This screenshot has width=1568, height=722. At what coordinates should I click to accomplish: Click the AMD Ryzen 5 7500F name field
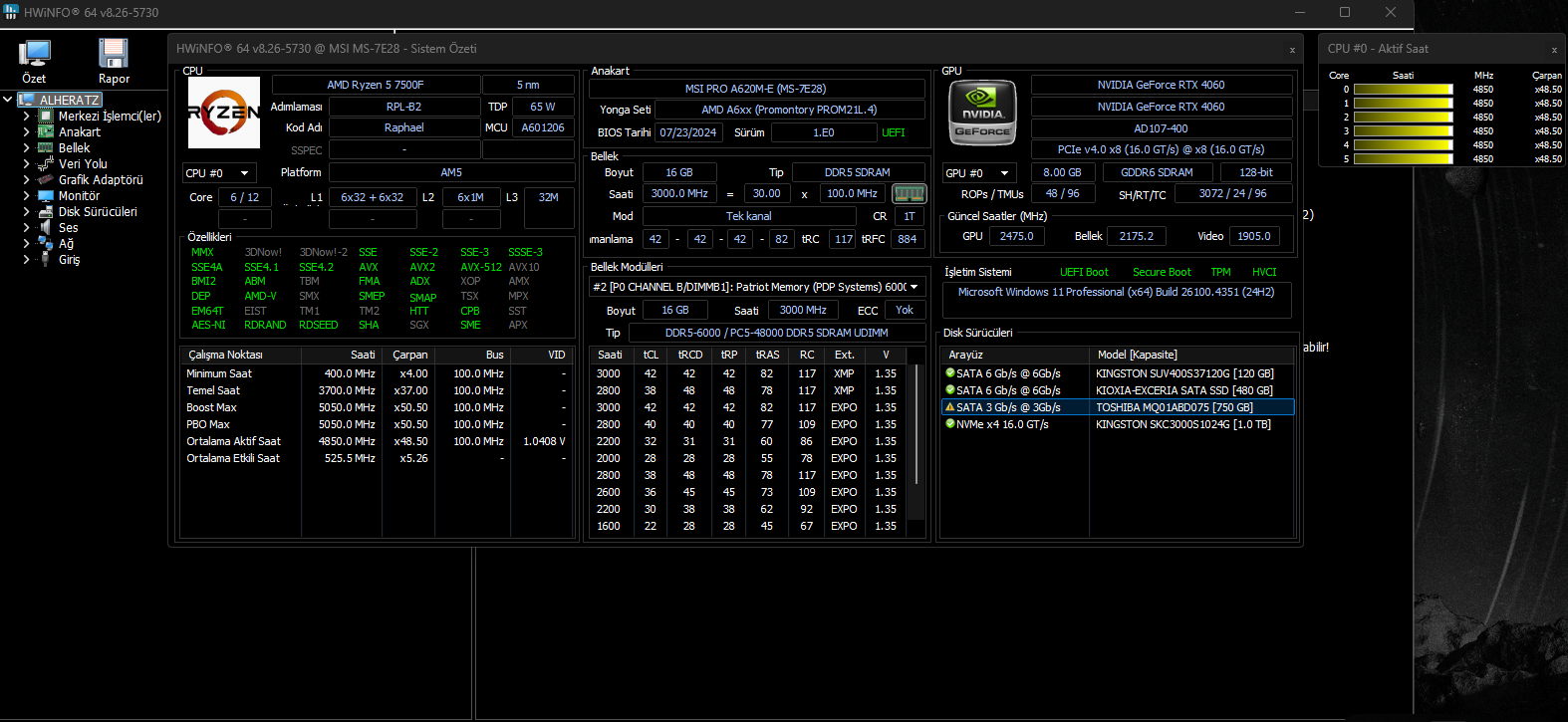[x=376, y=85]
